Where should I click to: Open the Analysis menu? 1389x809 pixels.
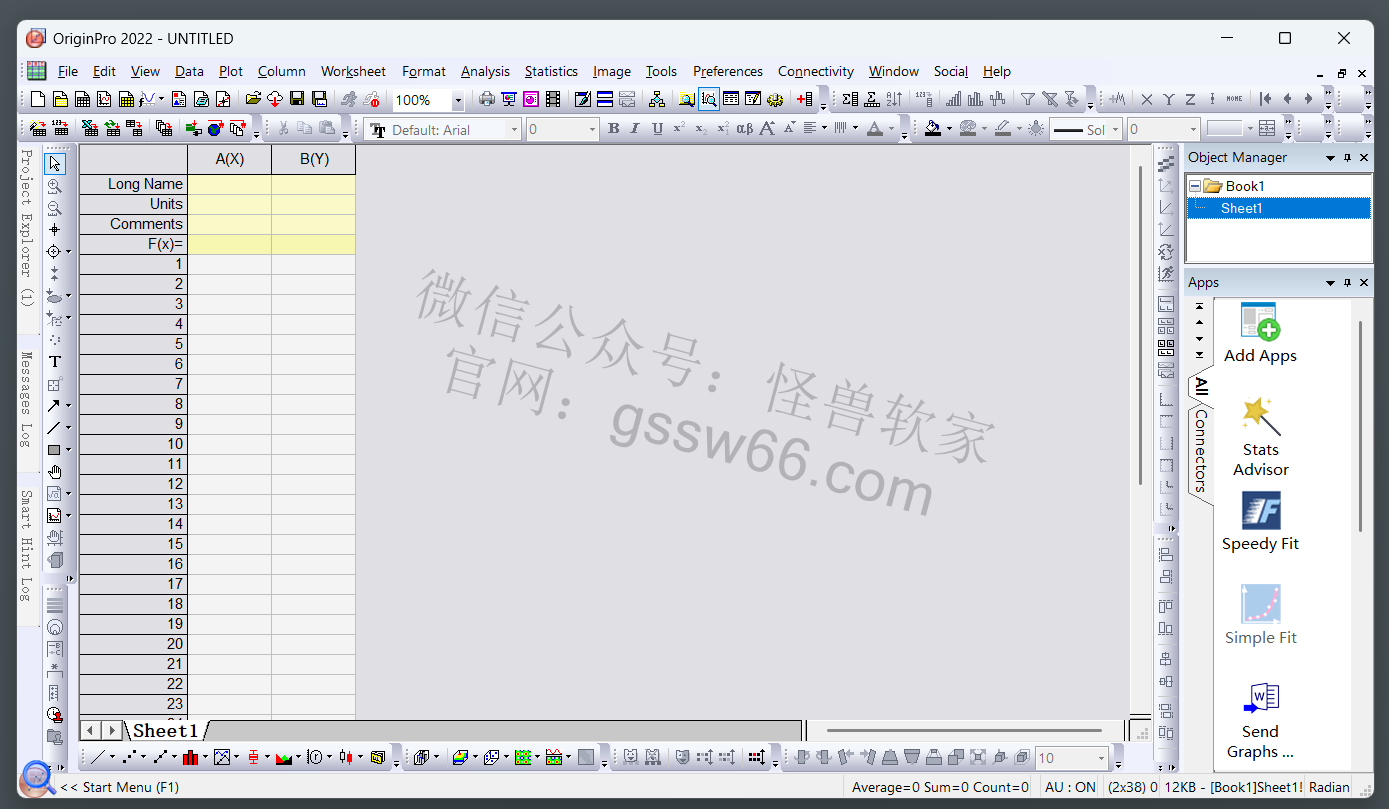tap(485, 71)
